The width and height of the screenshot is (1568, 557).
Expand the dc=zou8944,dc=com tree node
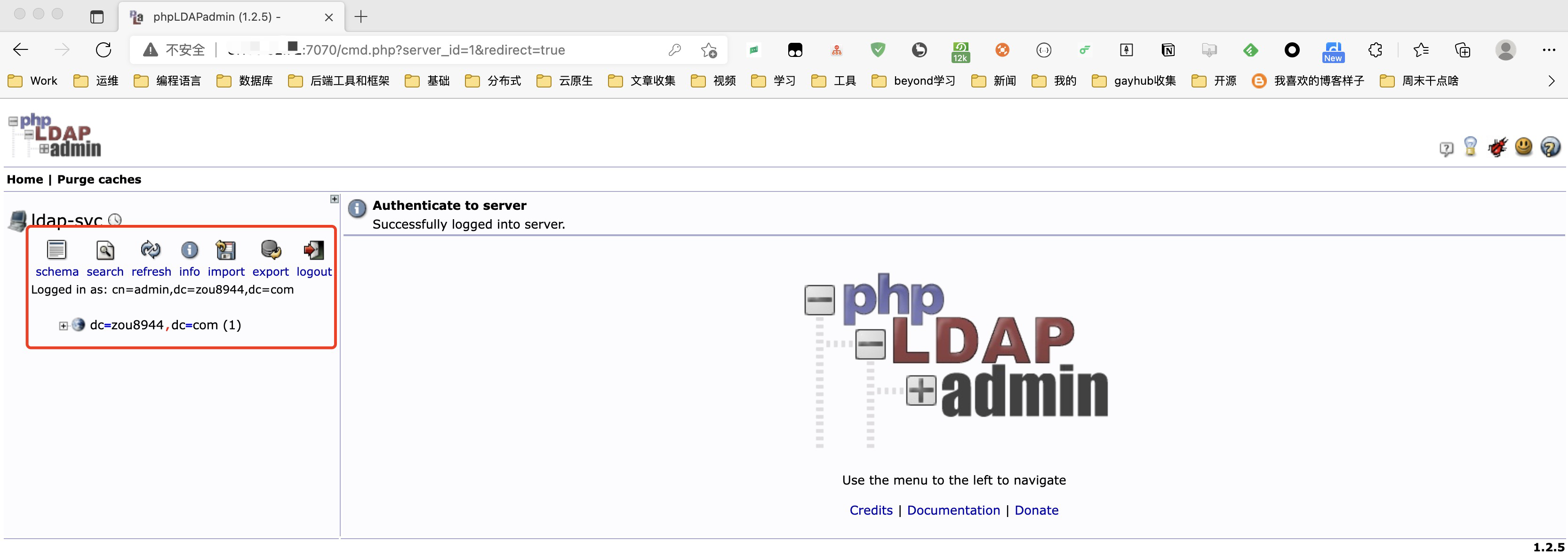point(64,326)
